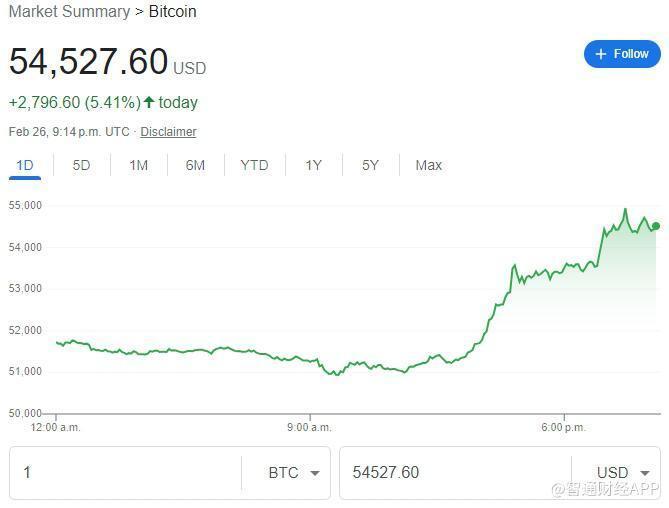Switch to the 5Y tab
This screenshot has height=508, width=669.
[370, 165]
